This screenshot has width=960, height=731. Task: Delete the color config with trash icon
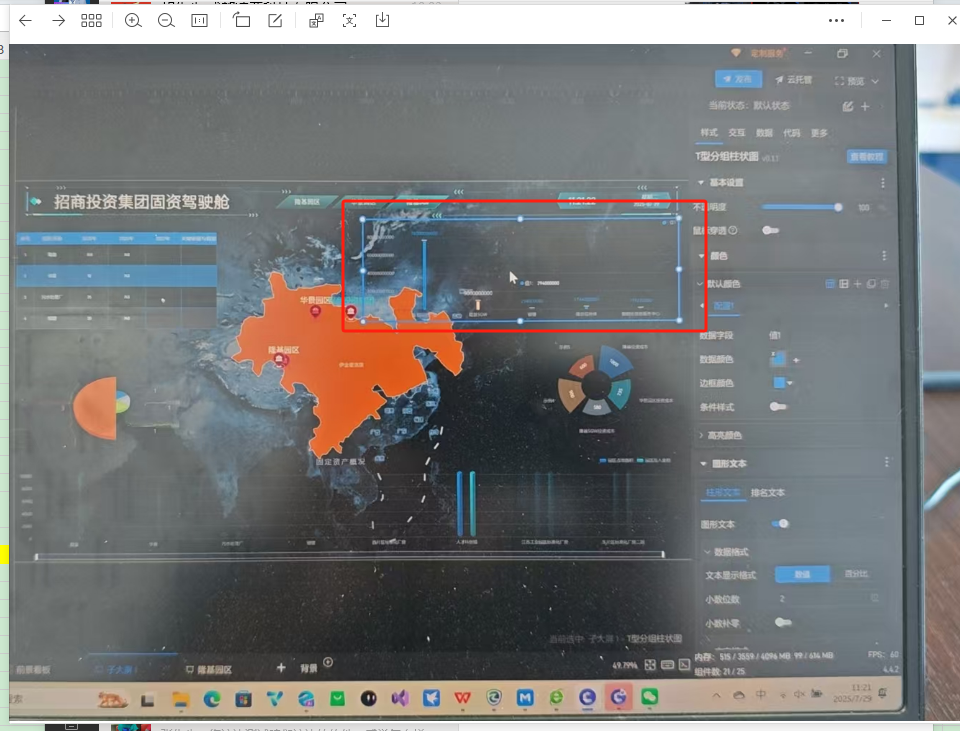click(x=885, y=283)
